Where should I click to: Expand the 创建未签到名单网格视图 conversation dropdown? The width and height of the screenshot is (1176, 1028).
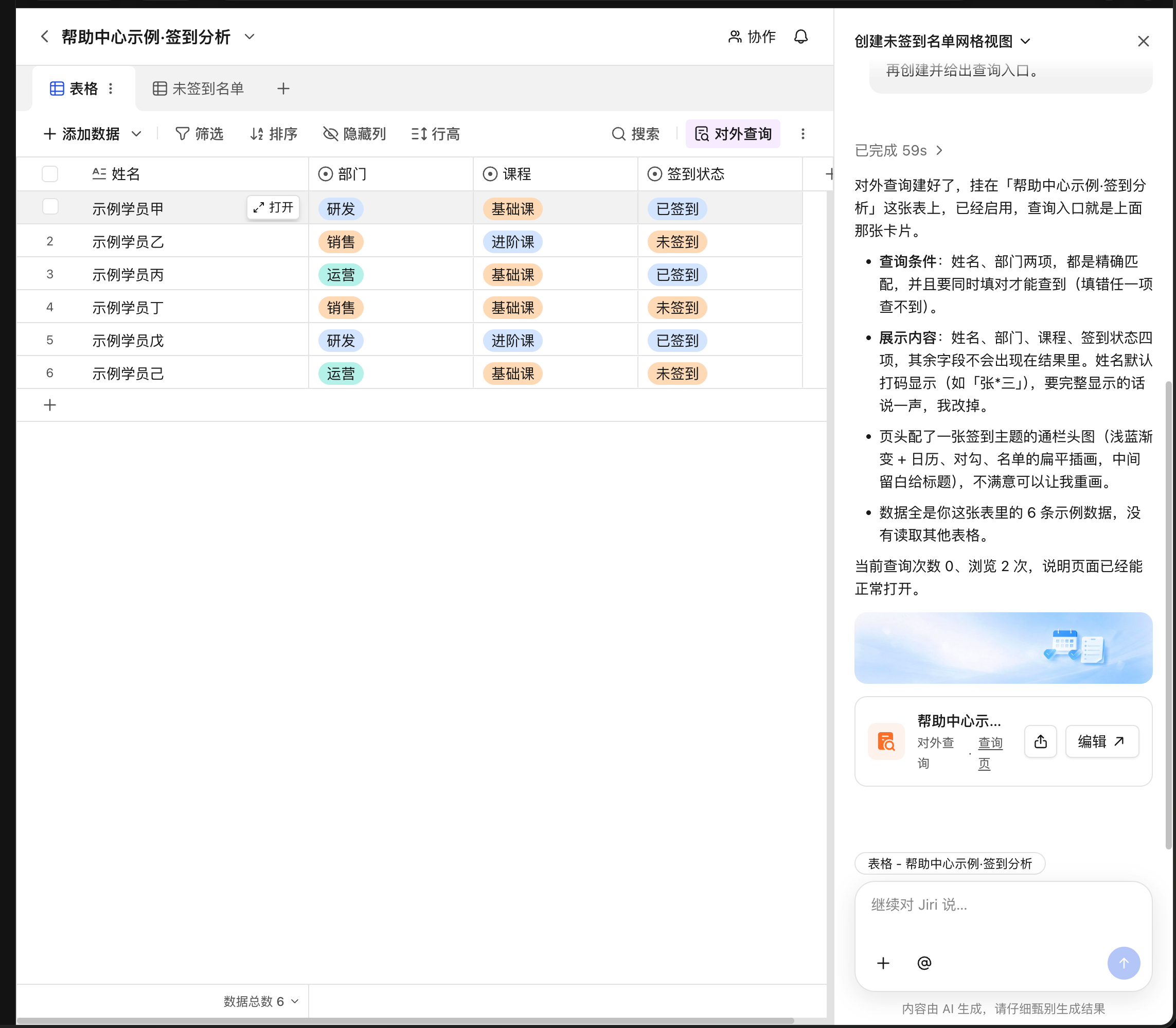point(1025,41)
